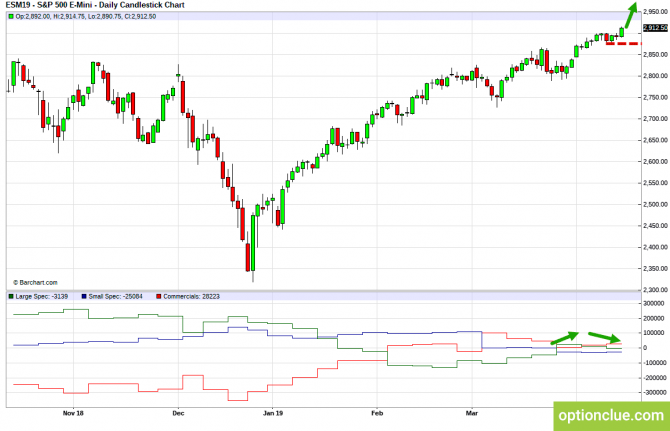Click the Commercials red legend square
The image size is (670, 431).
[x=159, y=296]
